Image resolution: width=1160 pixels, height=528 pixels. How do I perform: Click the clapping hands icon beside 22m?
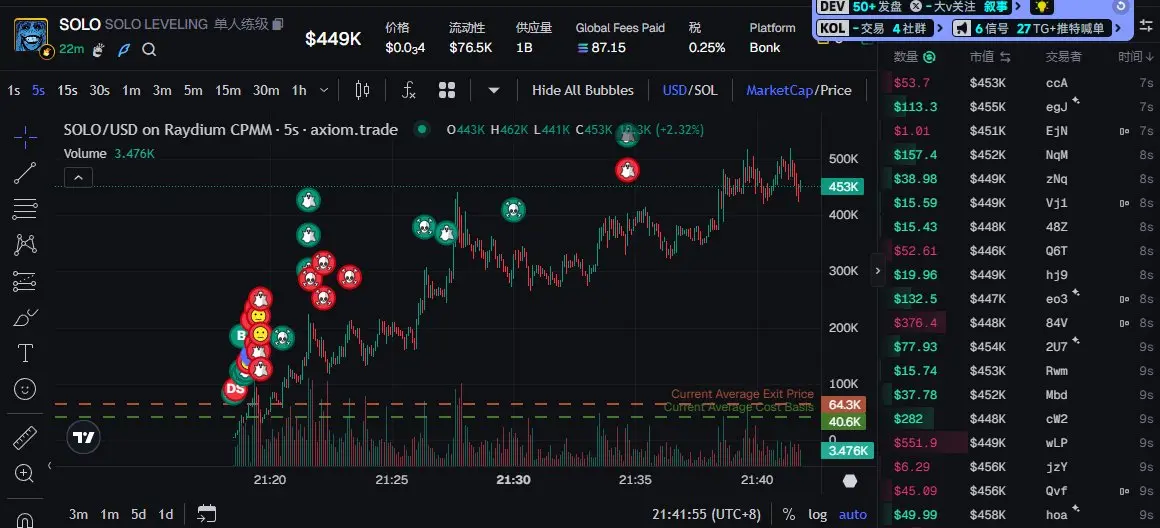point(99,50)
